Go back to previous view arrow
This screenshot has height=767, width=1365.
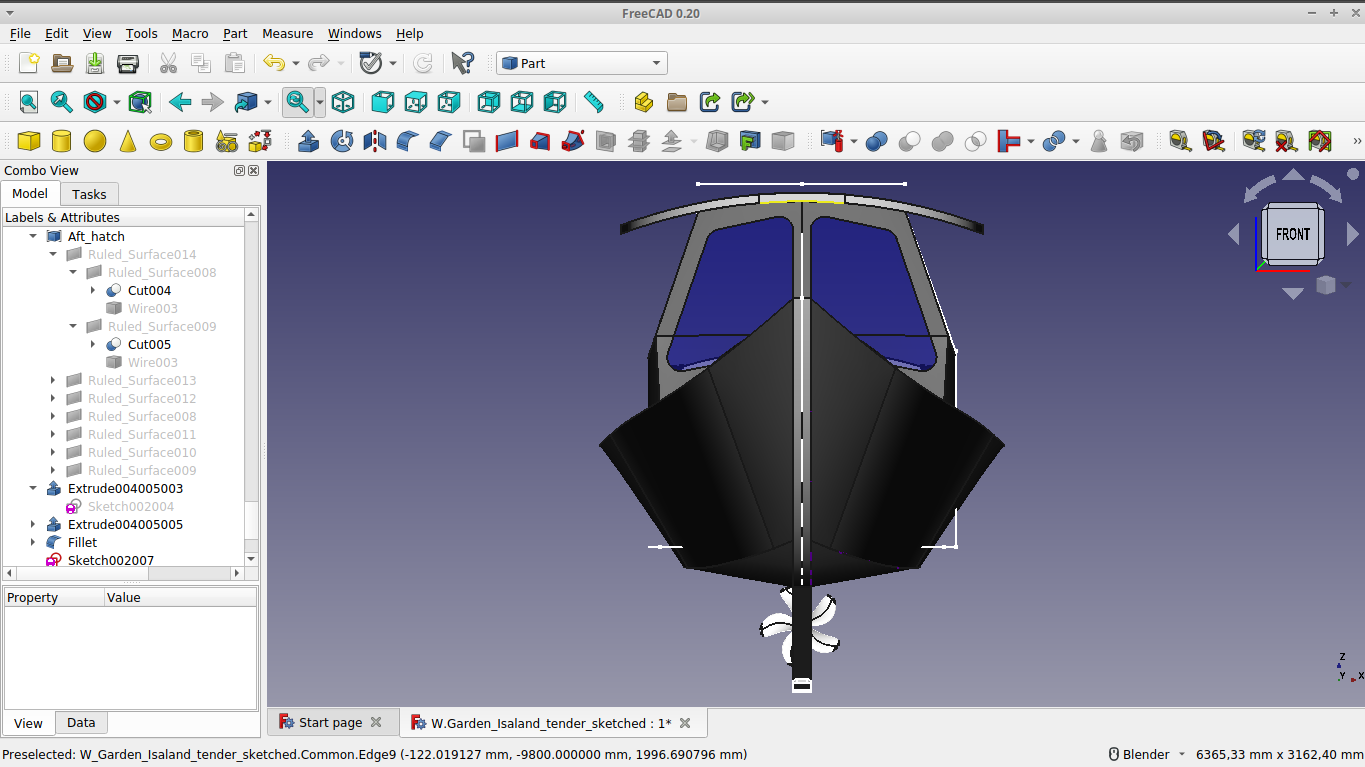coord(180,102)
